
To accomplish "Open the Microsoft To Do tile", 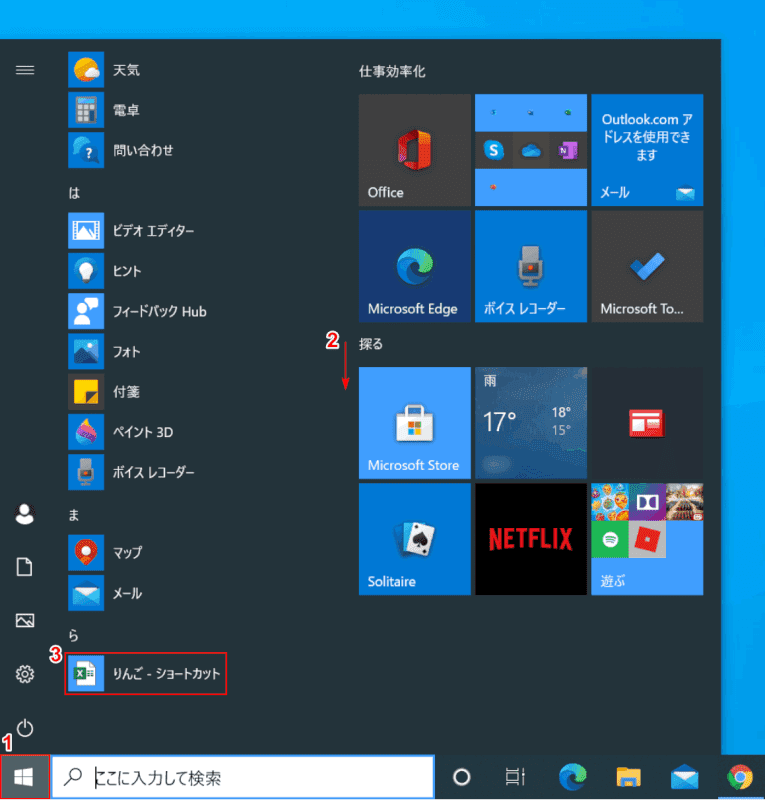I will coord(647,266).
